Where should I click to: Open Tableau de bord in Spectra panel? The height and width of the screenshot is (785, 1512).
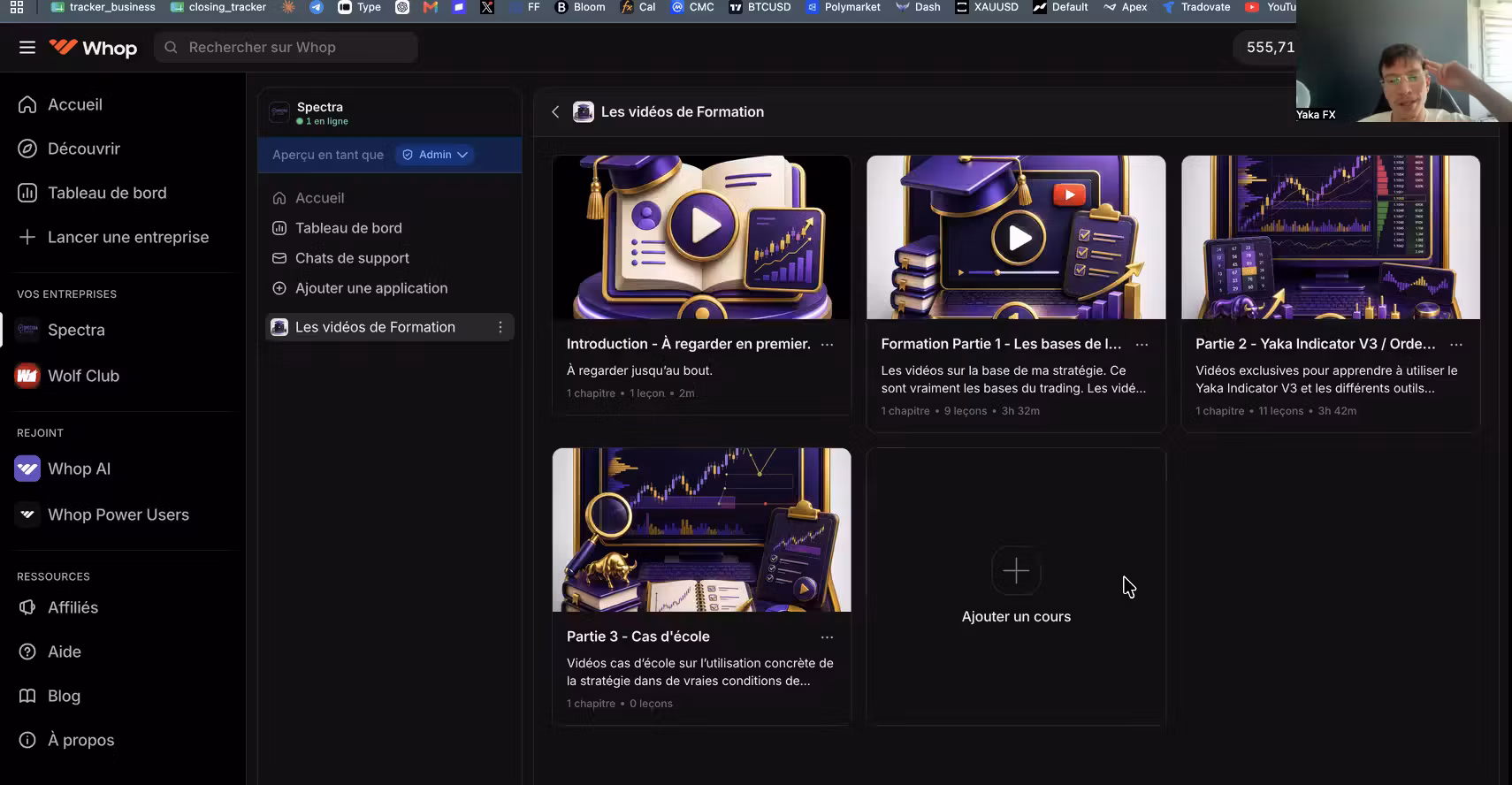click(337, 228)
